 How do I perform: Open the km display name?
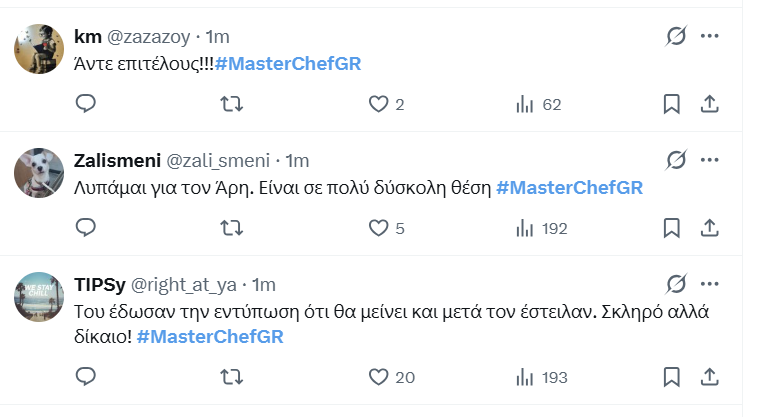(88, 37)
